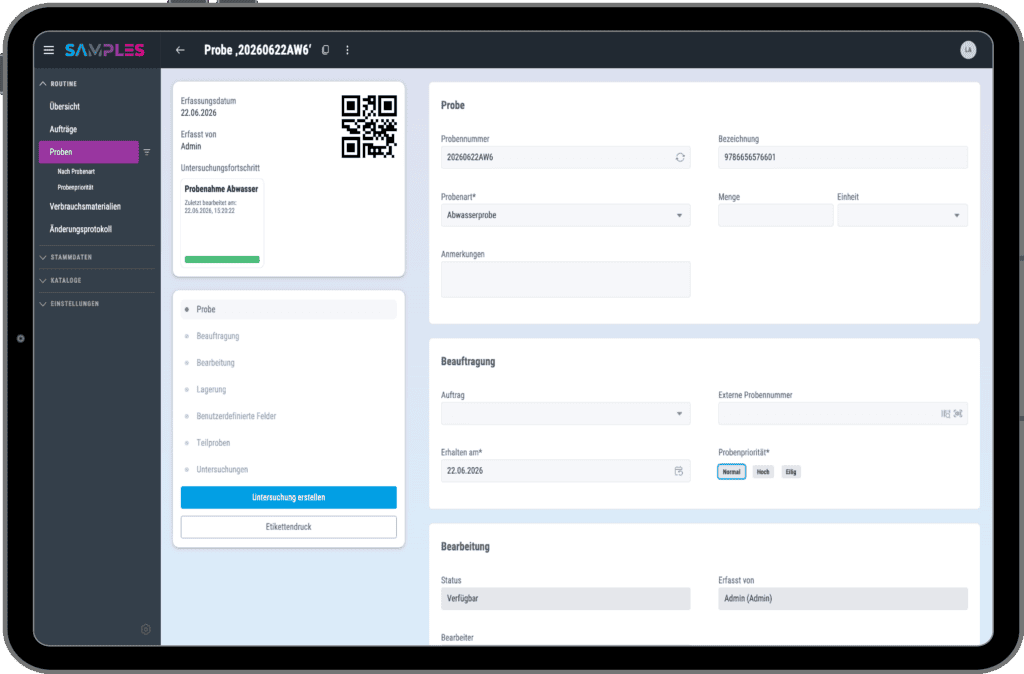Viewport: 1024px width, 674px height.
Task: Set priority to Normal
Action: pos(731,472)
